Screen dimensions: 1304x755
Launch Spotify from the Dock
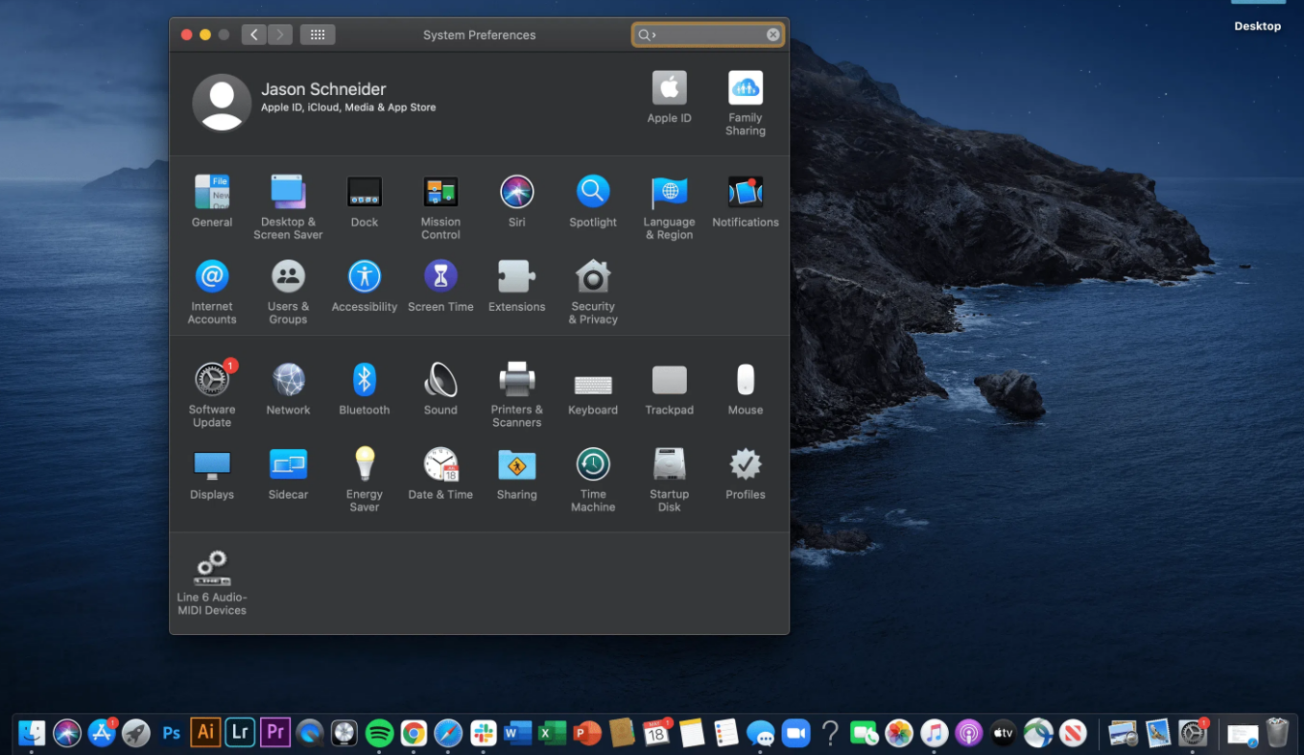coord(379,733)
